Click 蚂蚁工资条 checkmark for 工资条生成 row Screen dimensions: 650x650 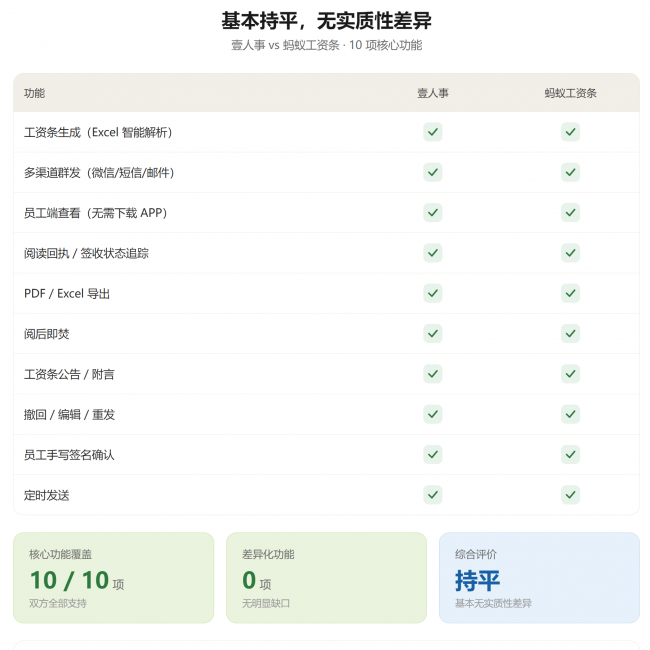(570, 132)
